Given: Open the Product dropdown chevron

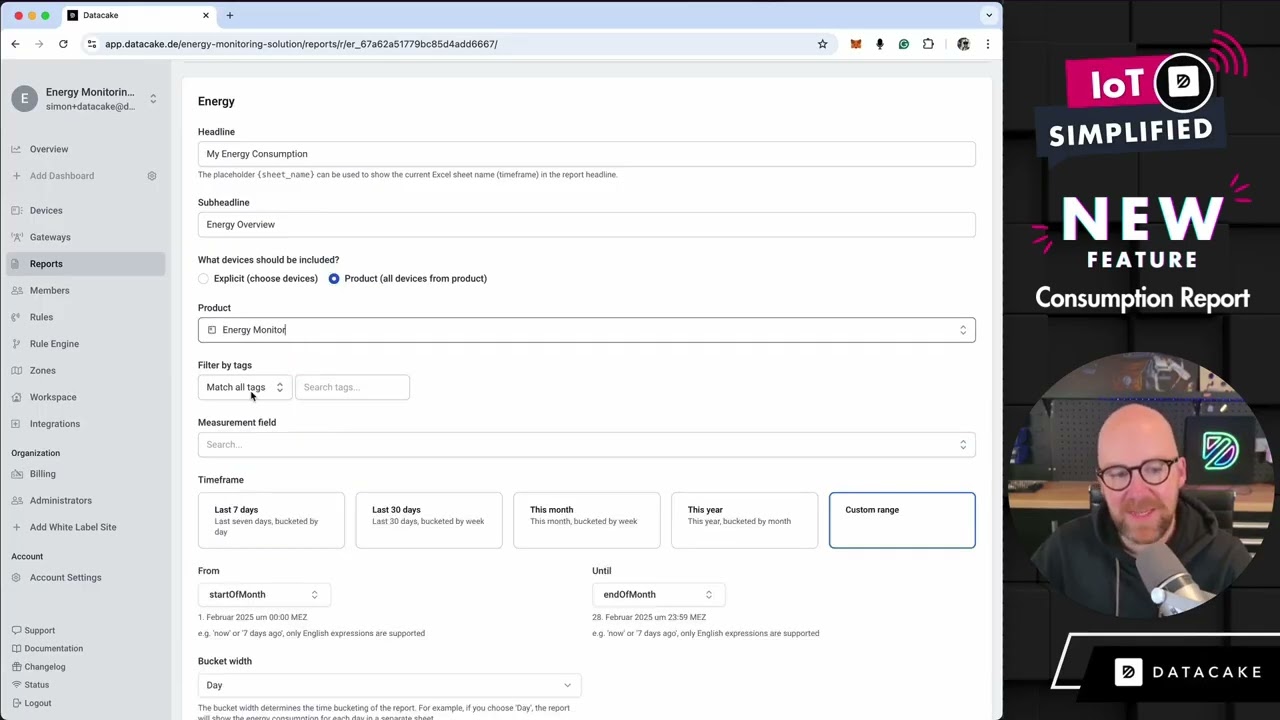Looking at the screenshot, I should 963,330.
